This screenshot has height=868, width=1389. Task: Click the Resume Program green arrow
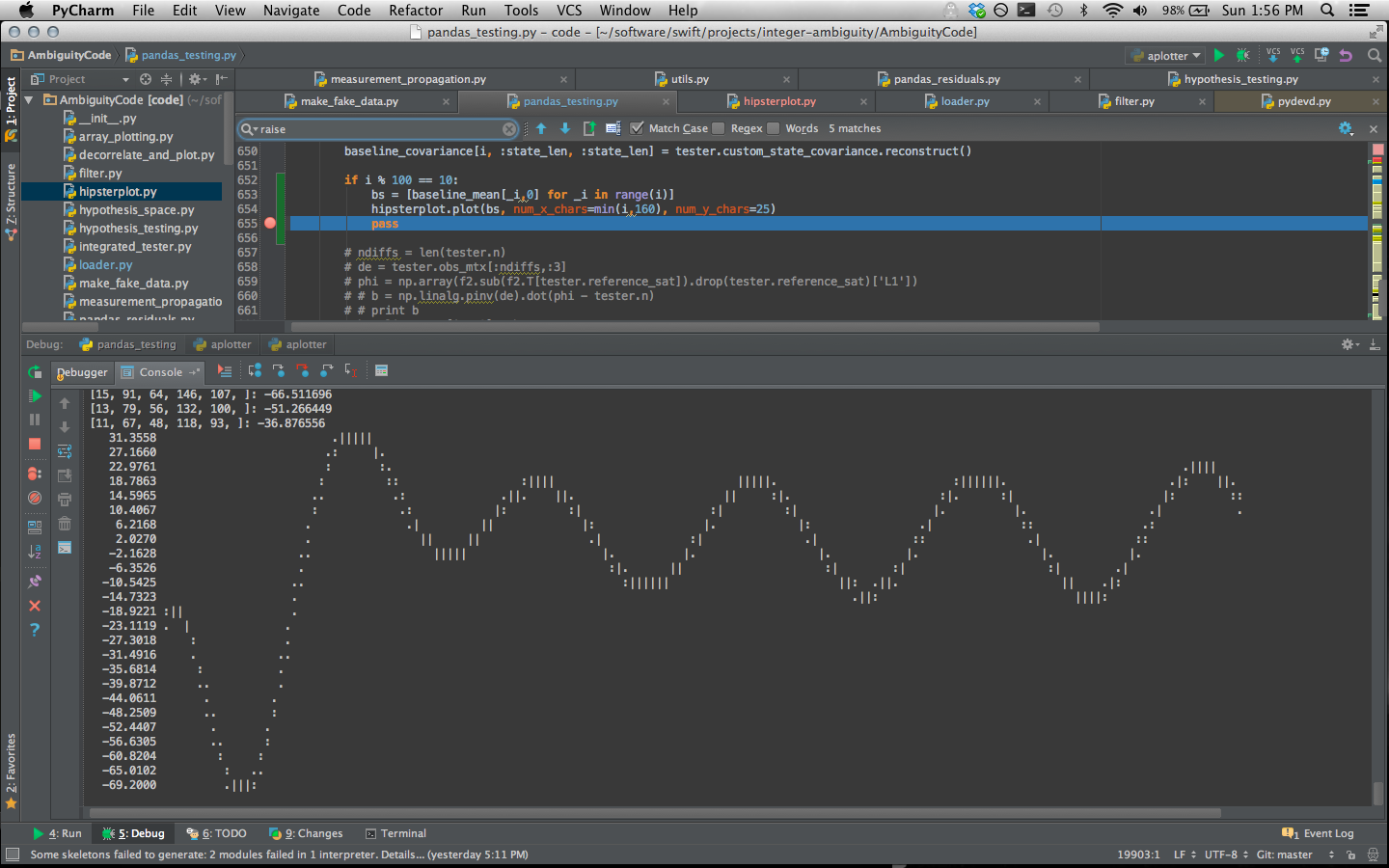[35, 396]
